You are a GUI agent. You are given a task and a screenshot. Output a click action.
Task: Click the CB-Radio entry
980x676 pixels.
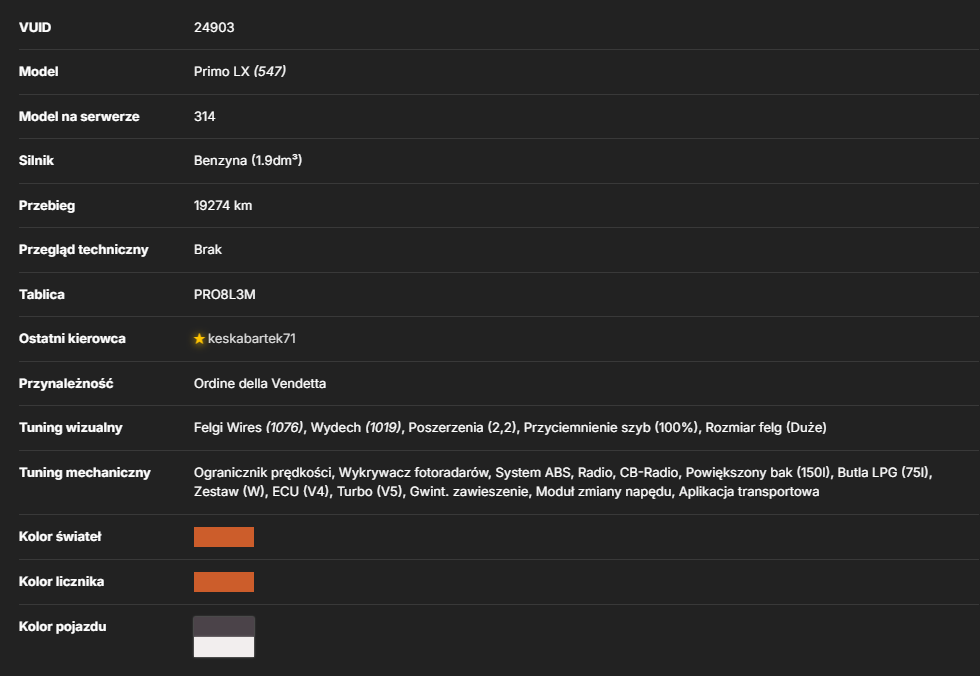pyautogui.click(x=649, y=472)
